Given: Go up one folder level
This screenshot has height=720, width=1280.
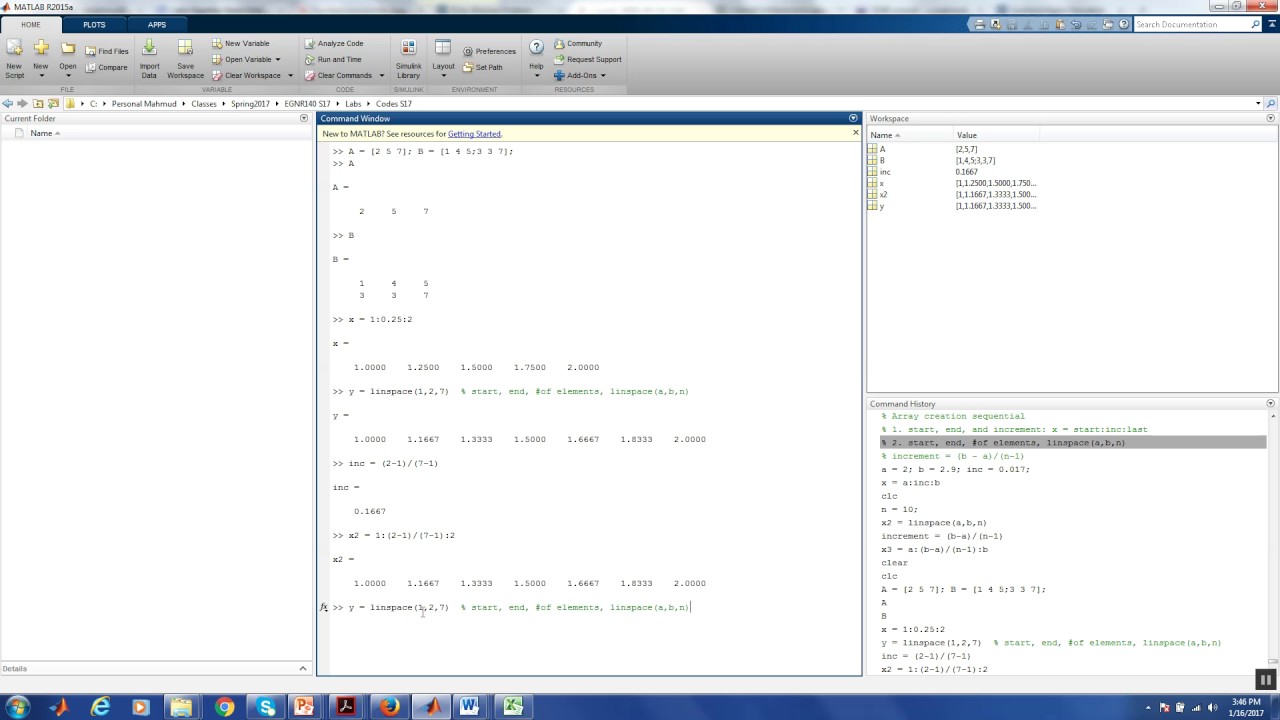Looking at the screenshot, I should coord(38,104).
